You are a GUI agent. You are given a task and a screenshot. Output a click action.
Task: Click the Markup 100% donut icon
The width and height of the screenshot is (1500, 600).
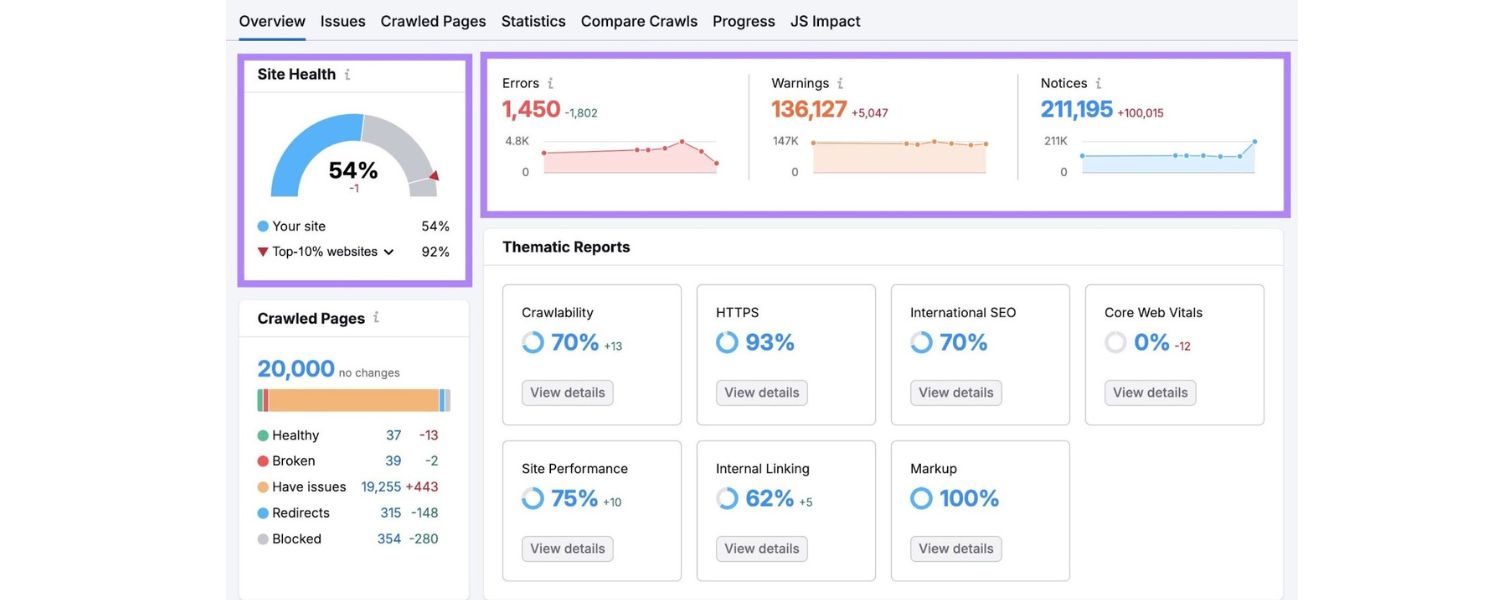coord(921,499)
